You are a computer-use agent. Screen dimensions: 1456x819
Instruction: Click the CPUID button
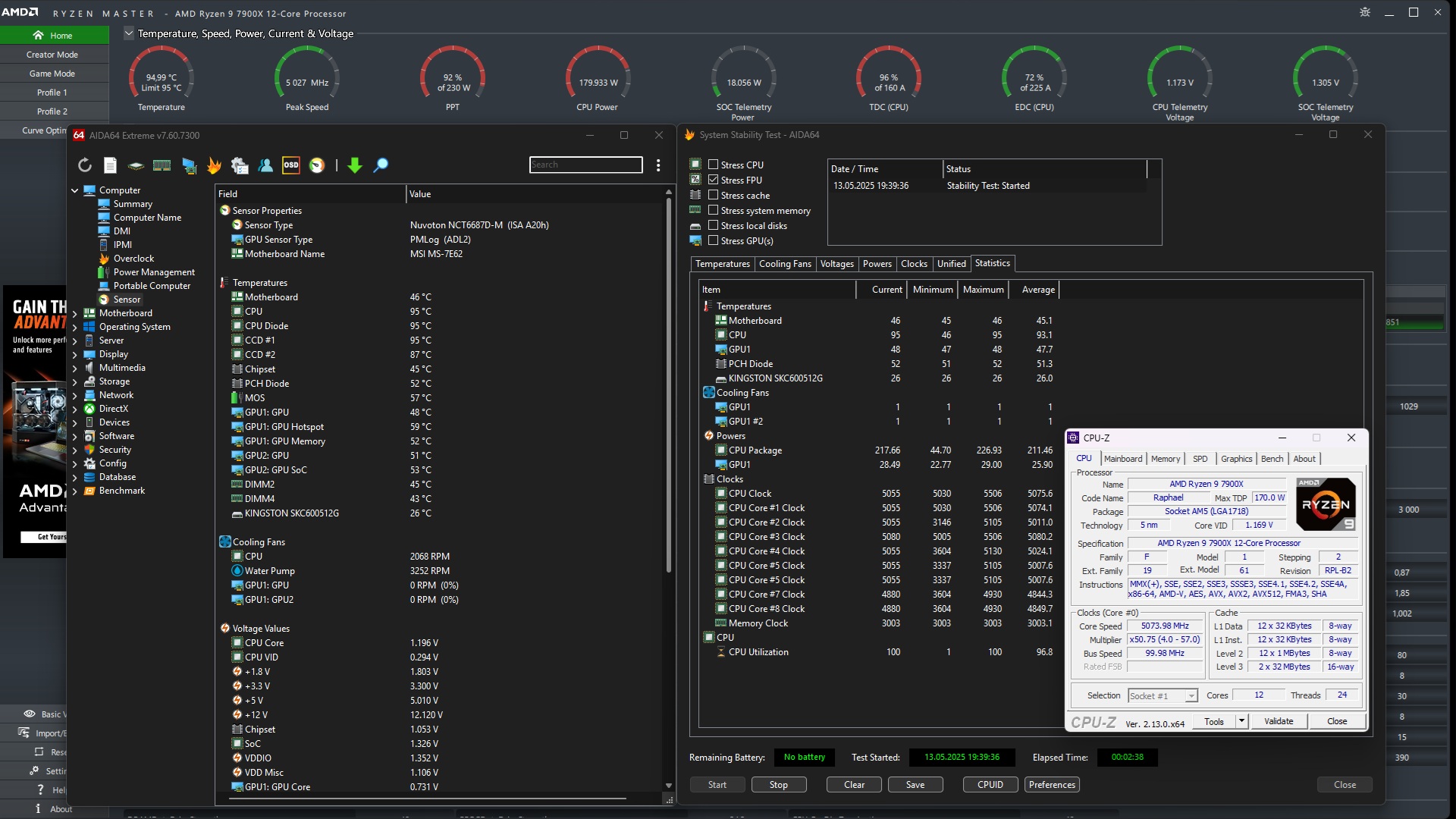(990, 785)
